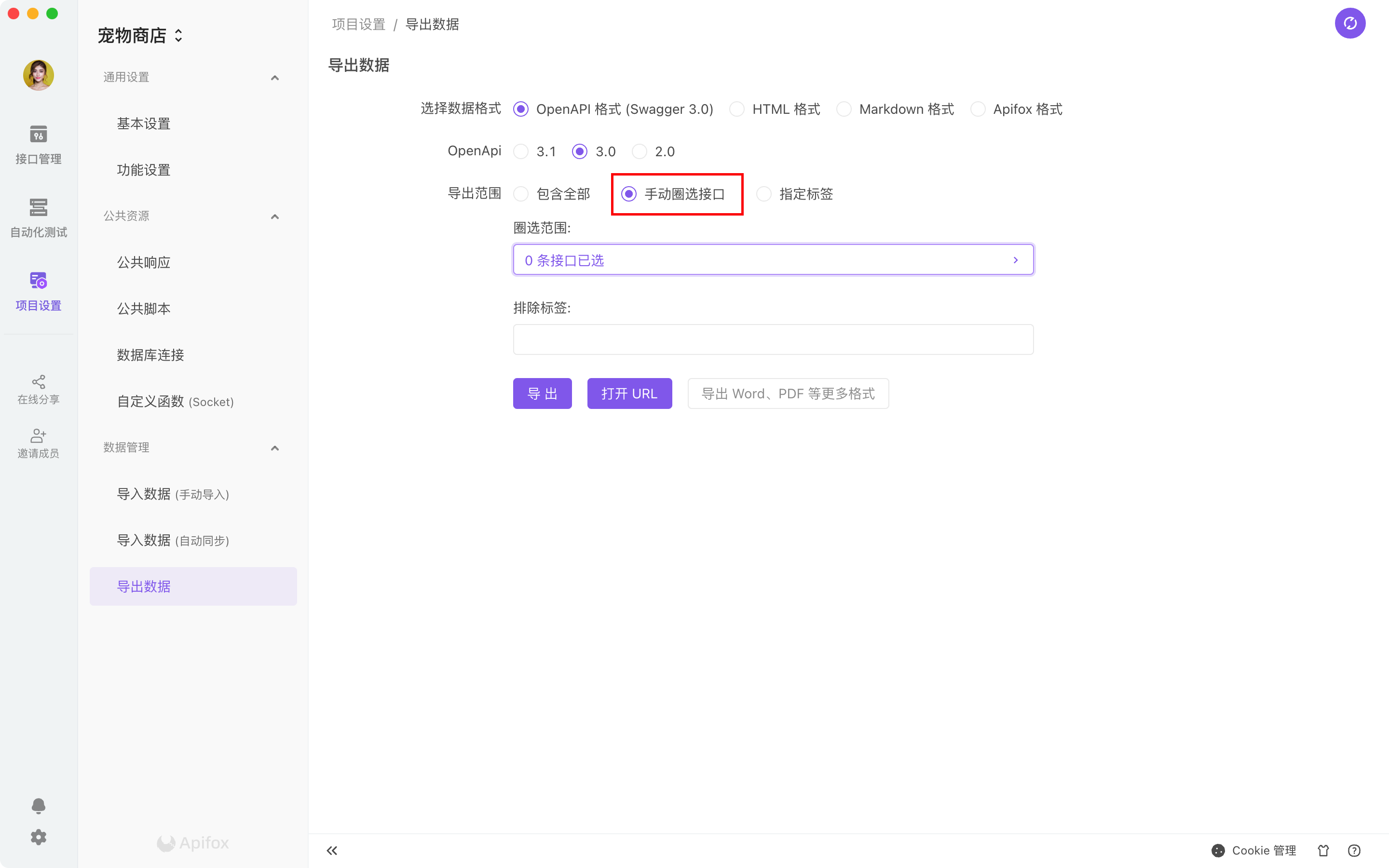
Task: Click the 导 出 button
Action: tap(542, 394)
